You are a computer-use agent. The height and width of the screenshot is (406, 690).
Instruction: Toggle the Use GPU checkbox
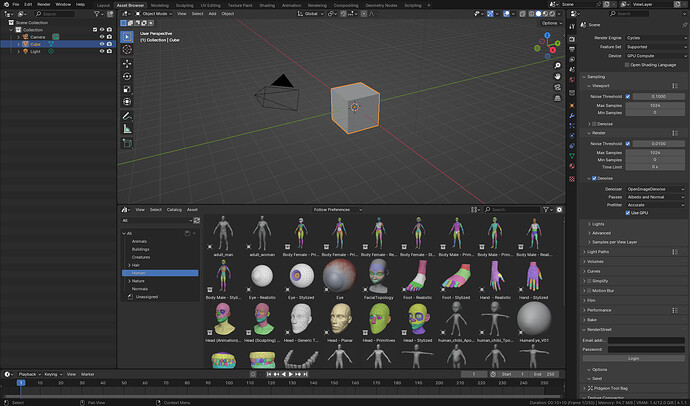pos(628,213)
